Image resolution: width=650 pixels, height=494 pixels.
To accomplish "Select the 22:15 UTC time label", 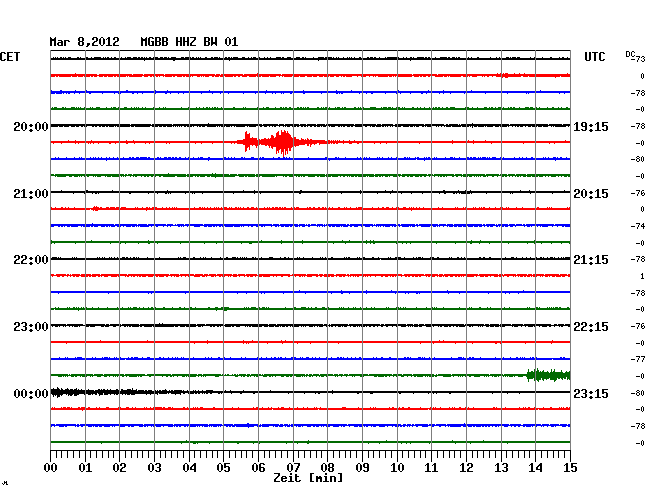I will (x=591, y=327).
